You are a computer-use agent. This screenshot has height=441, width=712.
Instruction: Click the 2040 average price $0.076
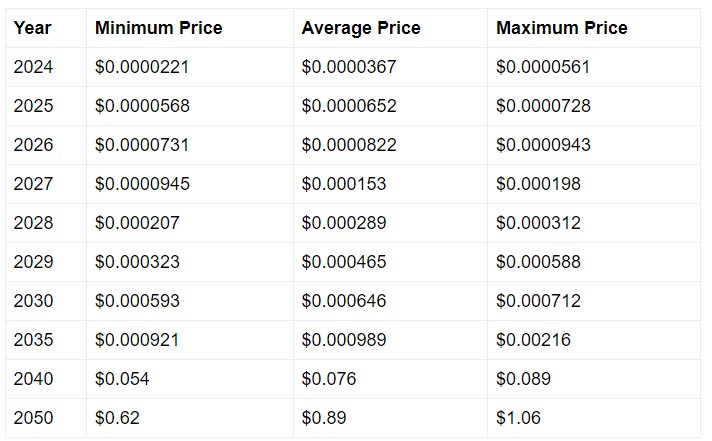pos(329,379)
